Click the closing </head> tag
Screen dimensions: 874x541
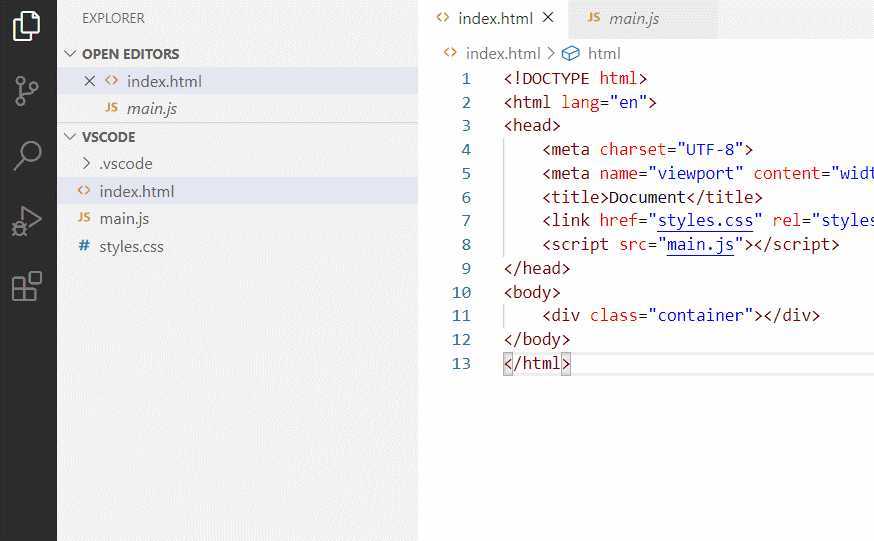(537, 269)
